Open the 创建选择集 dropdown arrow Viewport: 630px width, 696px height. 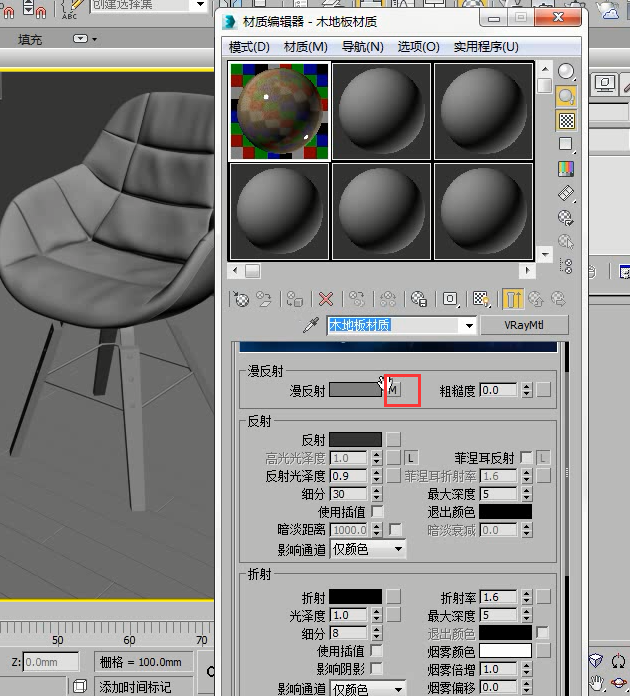pos(200,4)
